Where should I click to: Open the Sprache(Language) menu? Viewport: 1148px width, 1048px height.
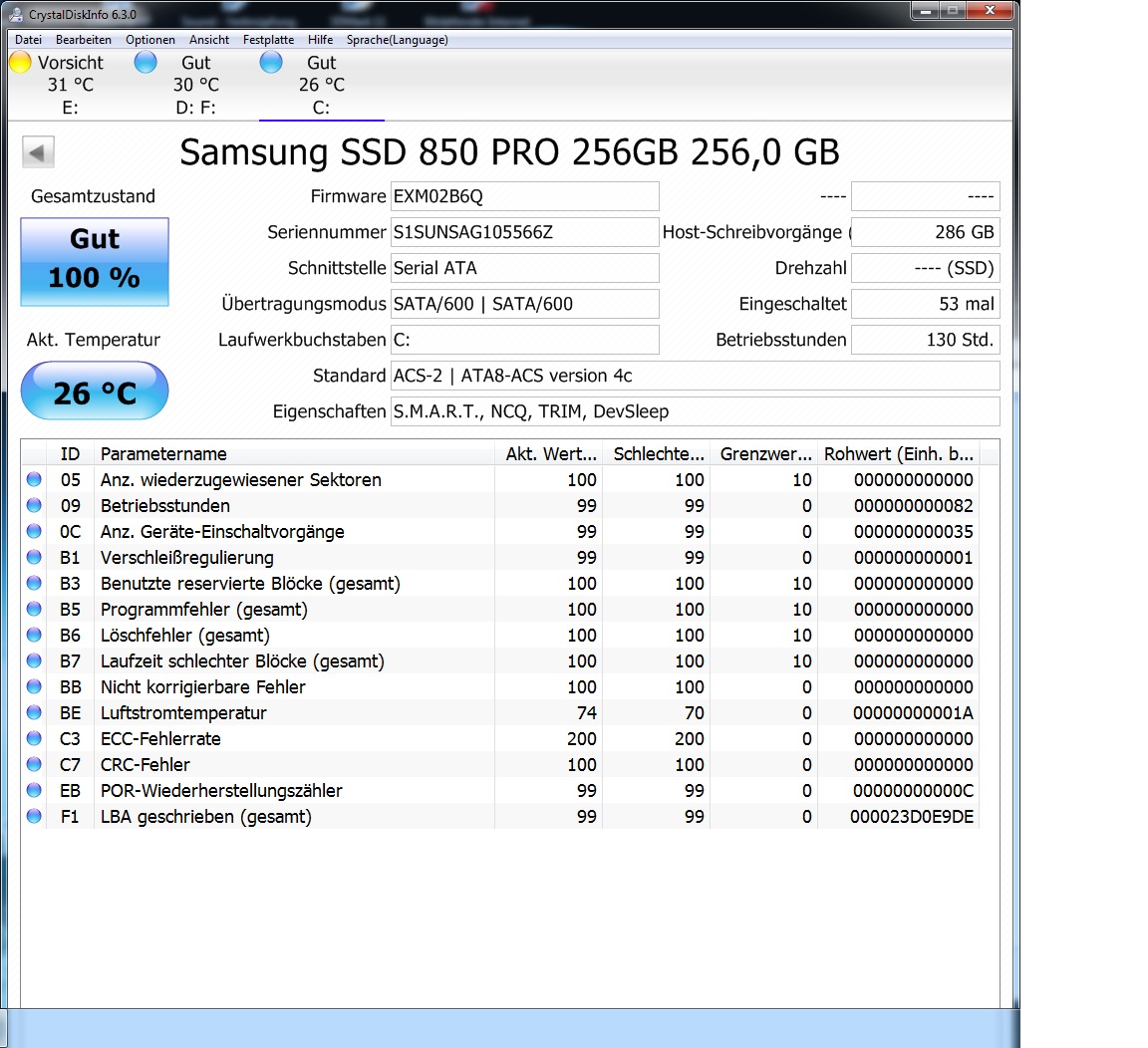[x=397, y=40]
